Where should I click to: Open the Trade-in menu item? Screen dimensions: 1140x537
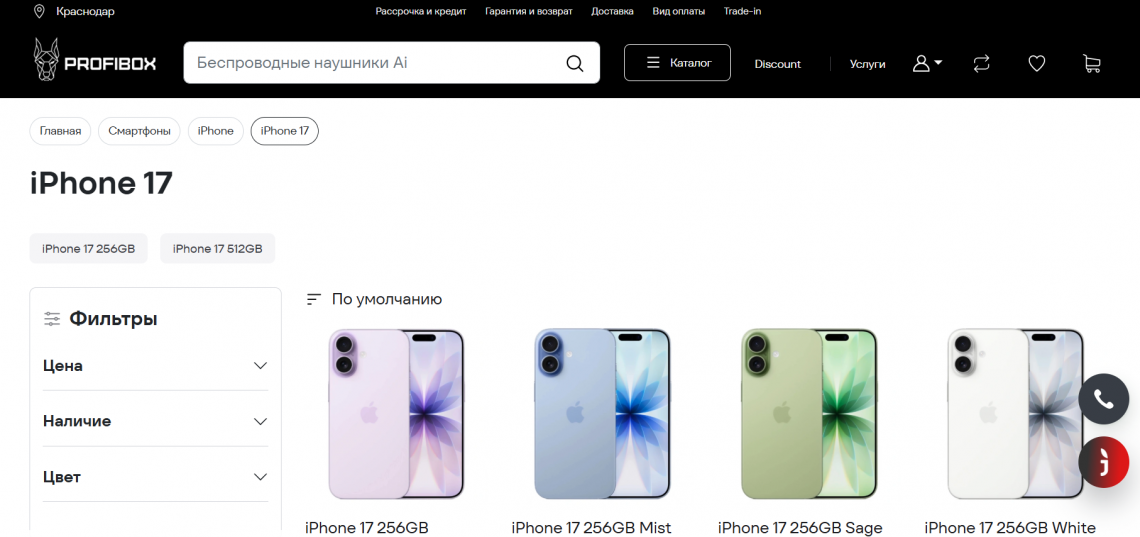pyautogui.click(x=742, y=11)
